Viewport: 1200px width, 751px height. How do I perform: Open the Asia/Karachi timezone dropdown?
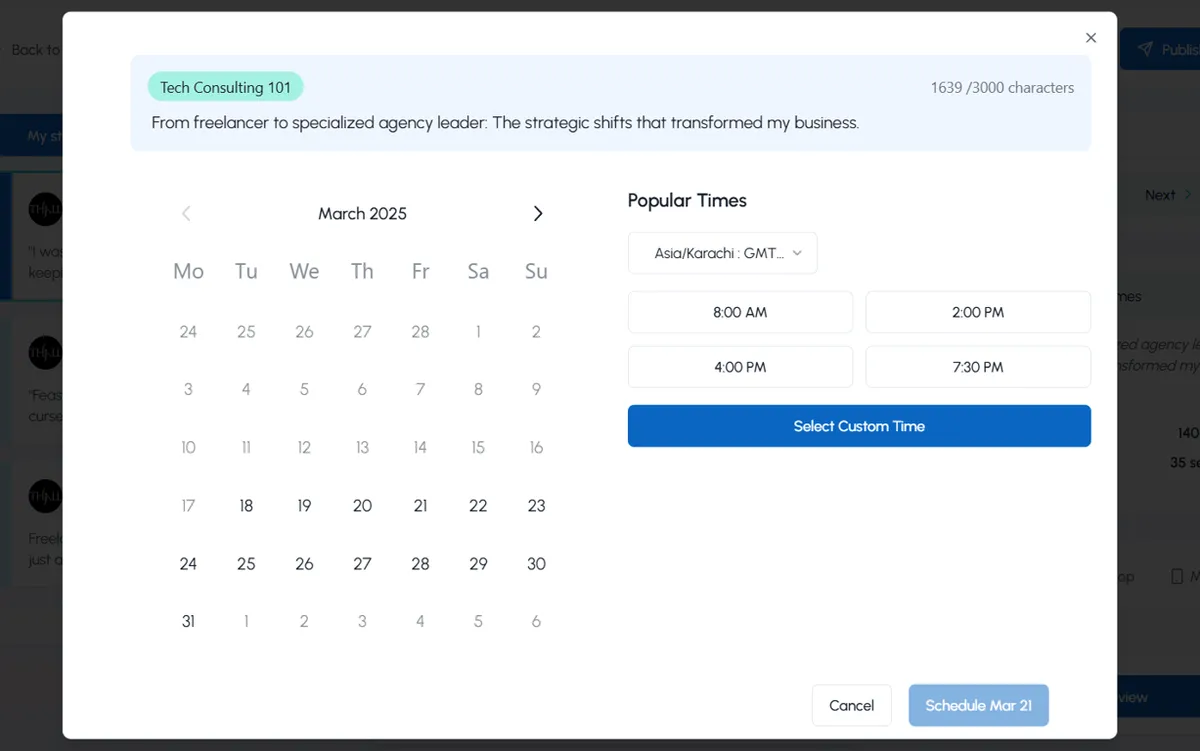[x=722, y=252]
